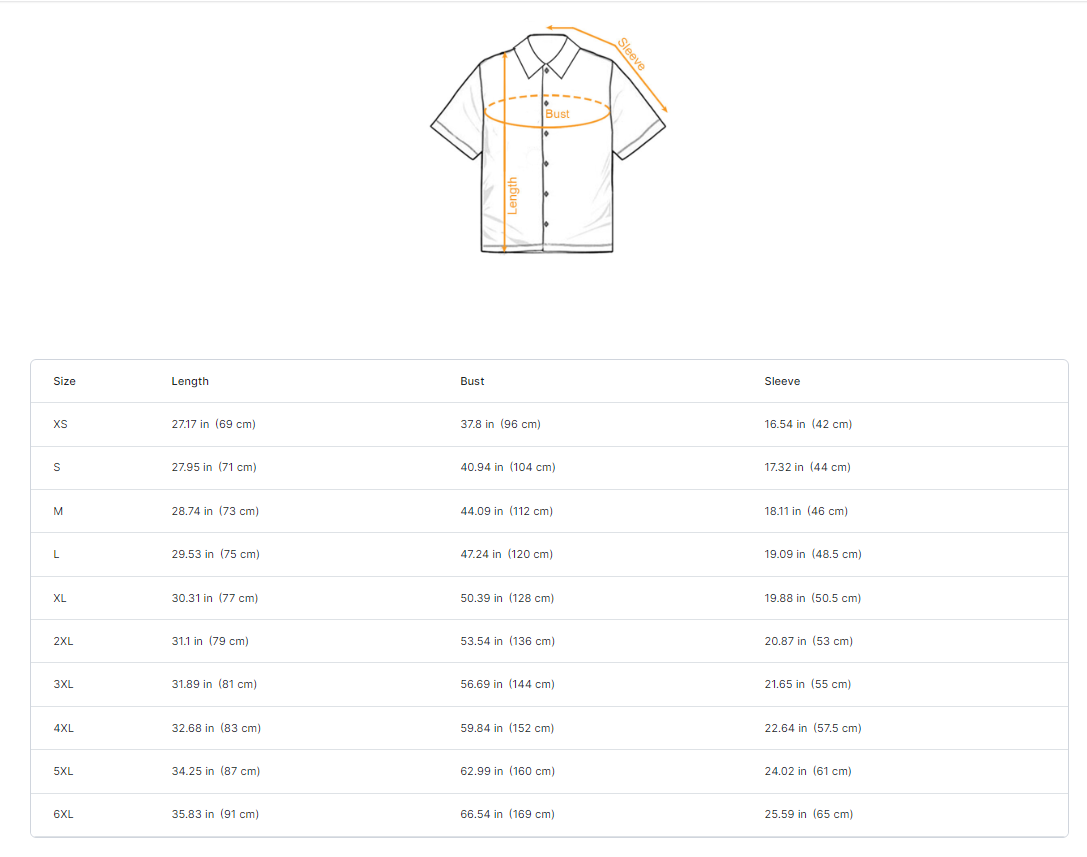This screenshot has height=857, width=1087.
Task: Click the Length column header
Action: pyautogui.click(x=190, y=381)
